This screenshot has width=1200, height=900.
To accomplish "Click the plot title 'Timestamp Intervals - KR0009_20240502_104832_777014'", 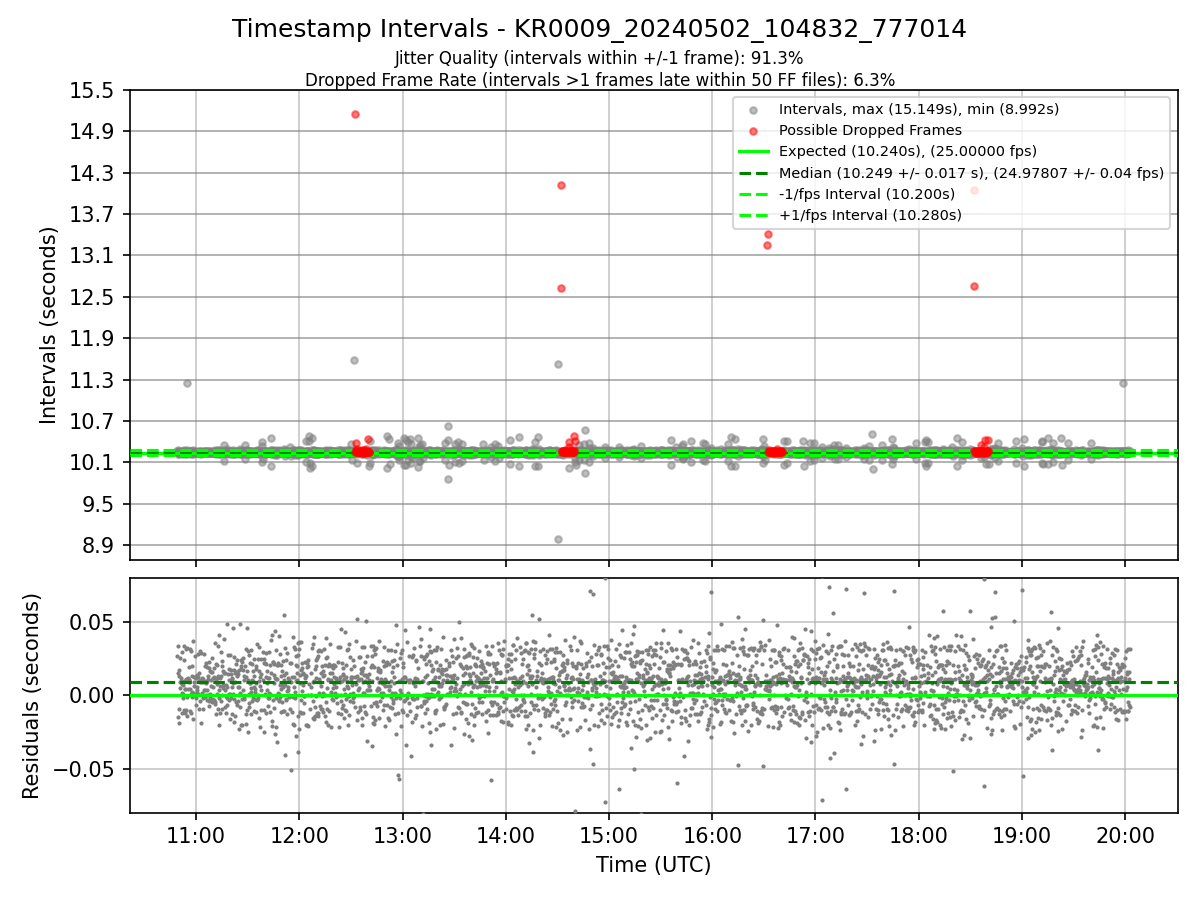I will point(599,29).
